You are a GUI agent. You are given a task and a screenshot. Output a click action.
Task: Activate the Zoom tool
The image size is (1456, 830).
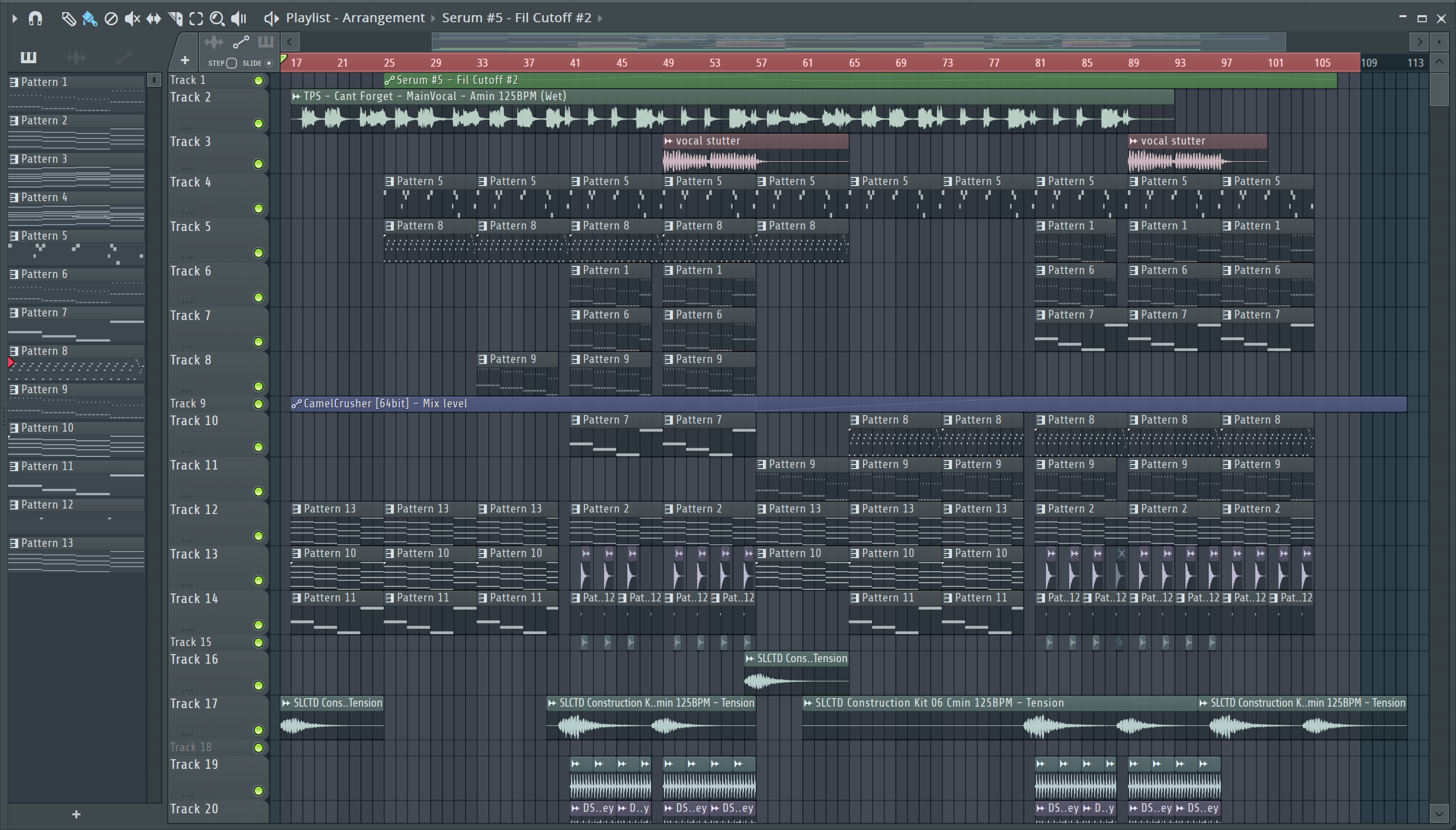point(217,18)
